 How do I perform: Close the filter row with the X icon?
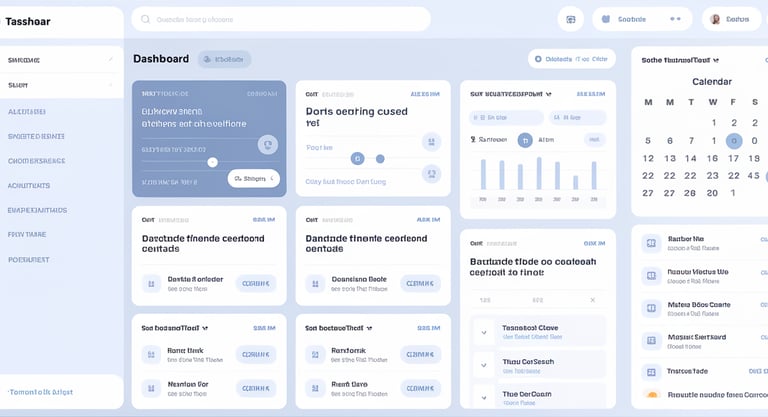pyautogui.click(x=592, y=300)
